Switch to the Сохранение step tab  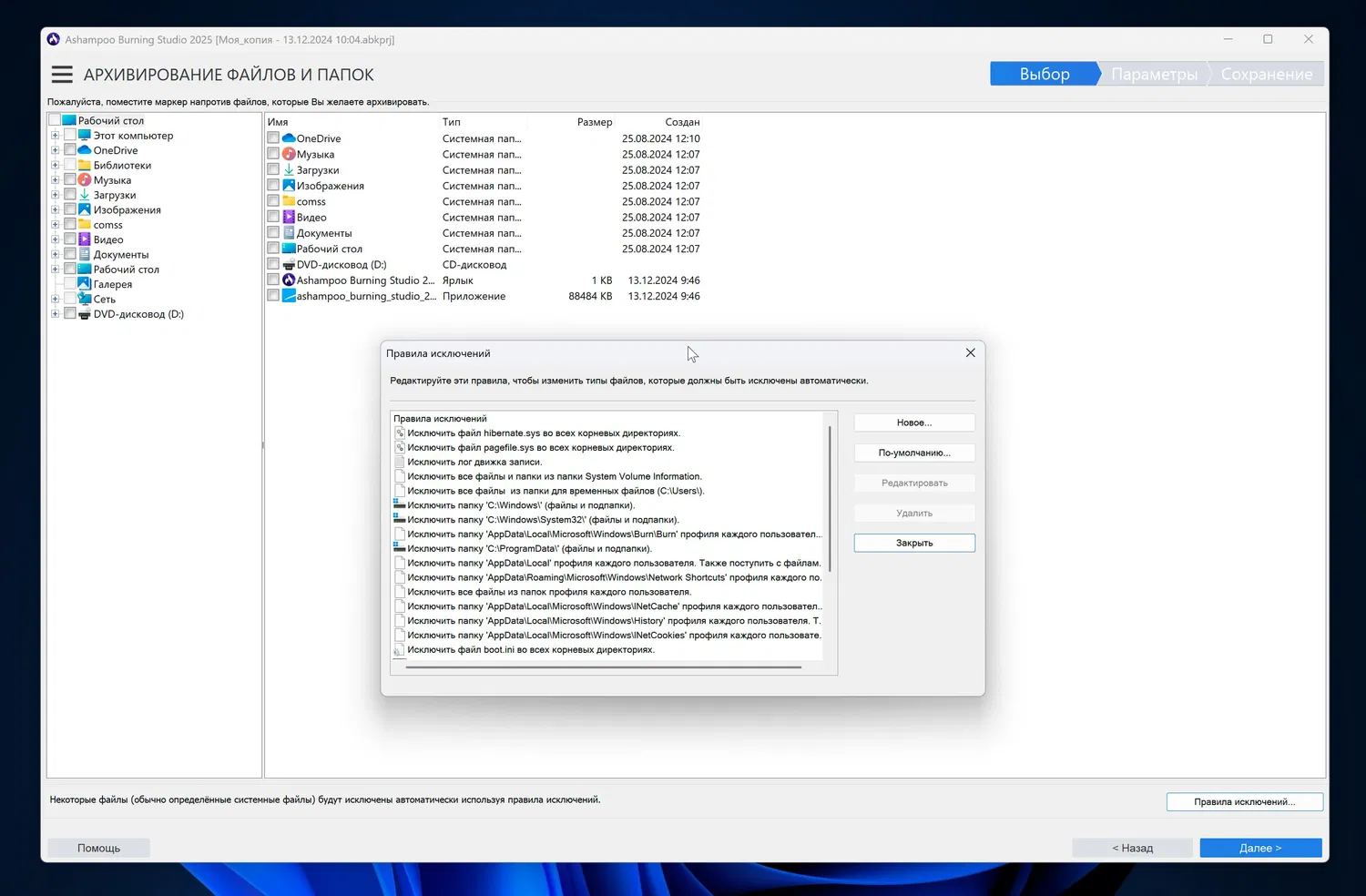coord(1266,74)
